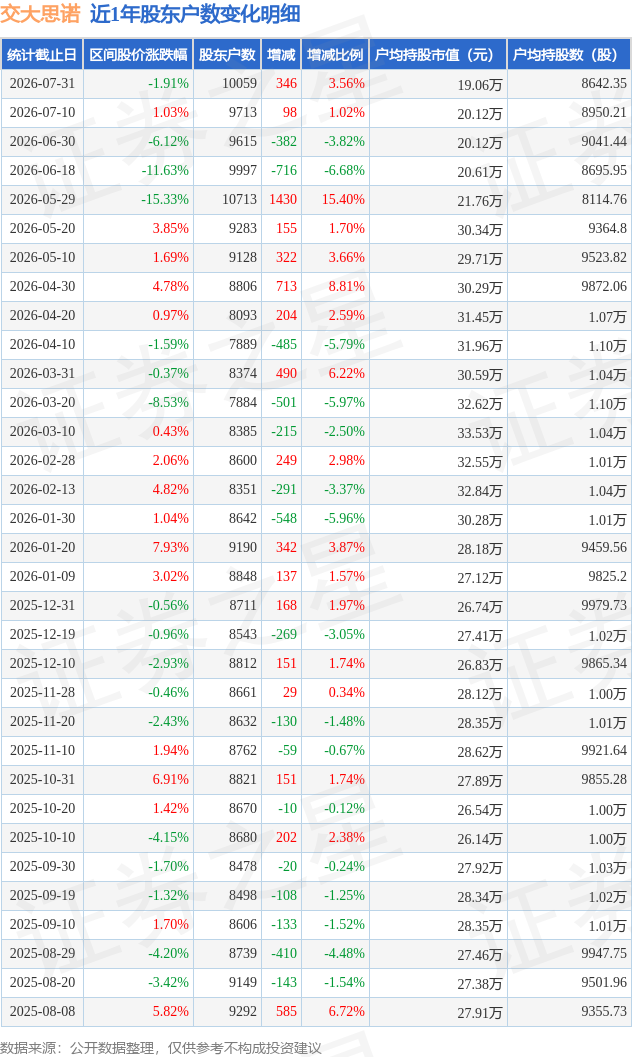Image resolution: width=632 pixels, height=1057 pixels.
Task: Select the 2025-08-08 date row
Action: click(x=316, y=1011)
